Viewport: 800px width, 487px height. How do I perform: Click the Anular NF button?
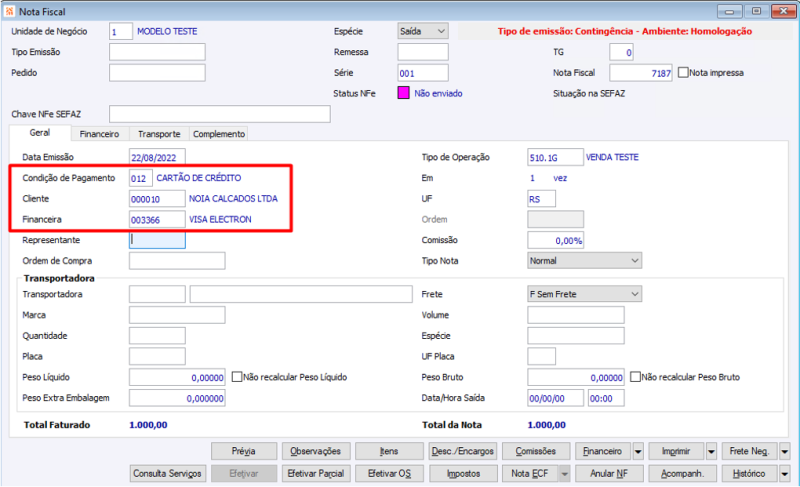point(609,473)
